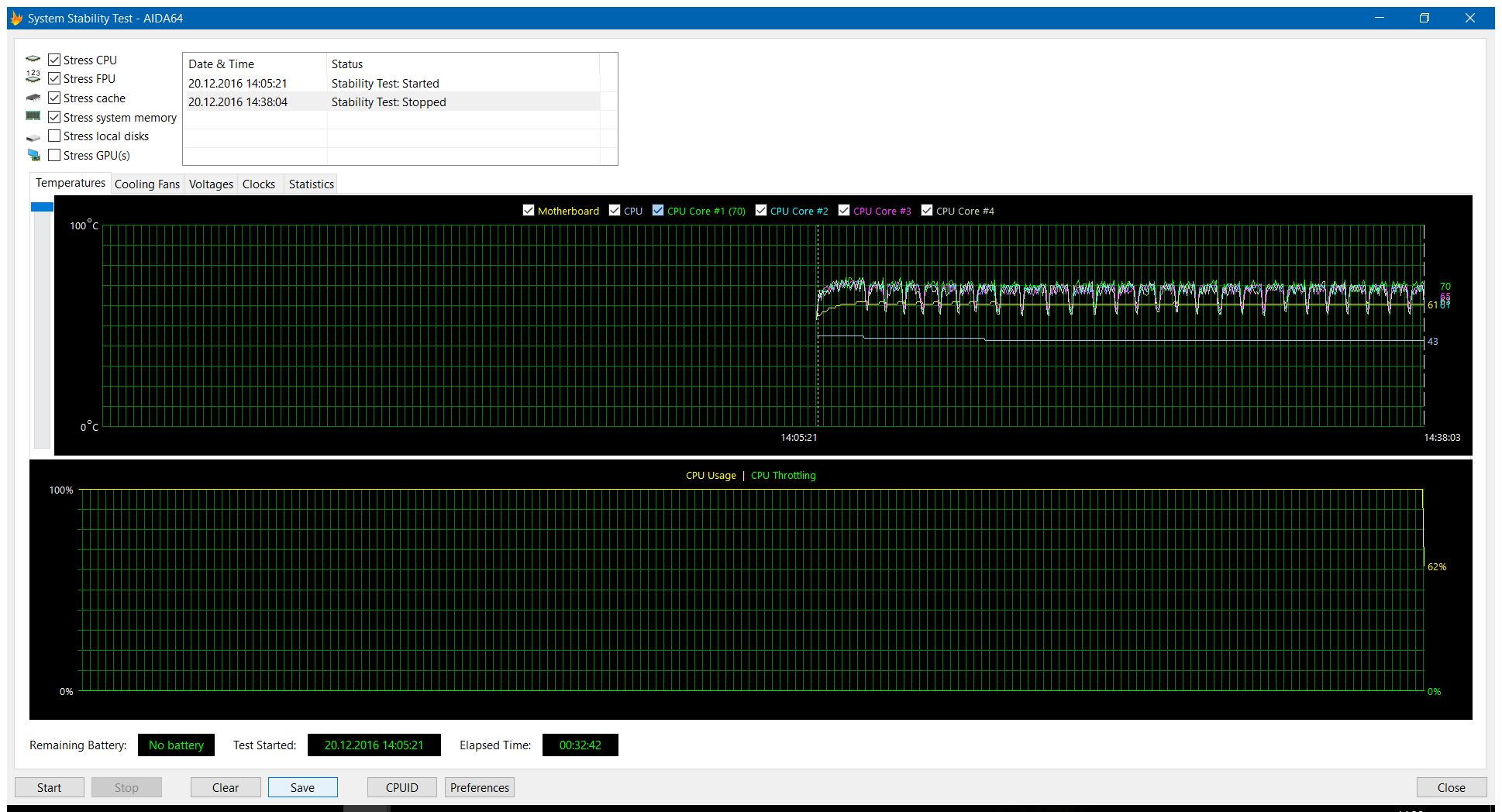Enable the Stress GPU(s) checkbox

(x=54, y=155)
